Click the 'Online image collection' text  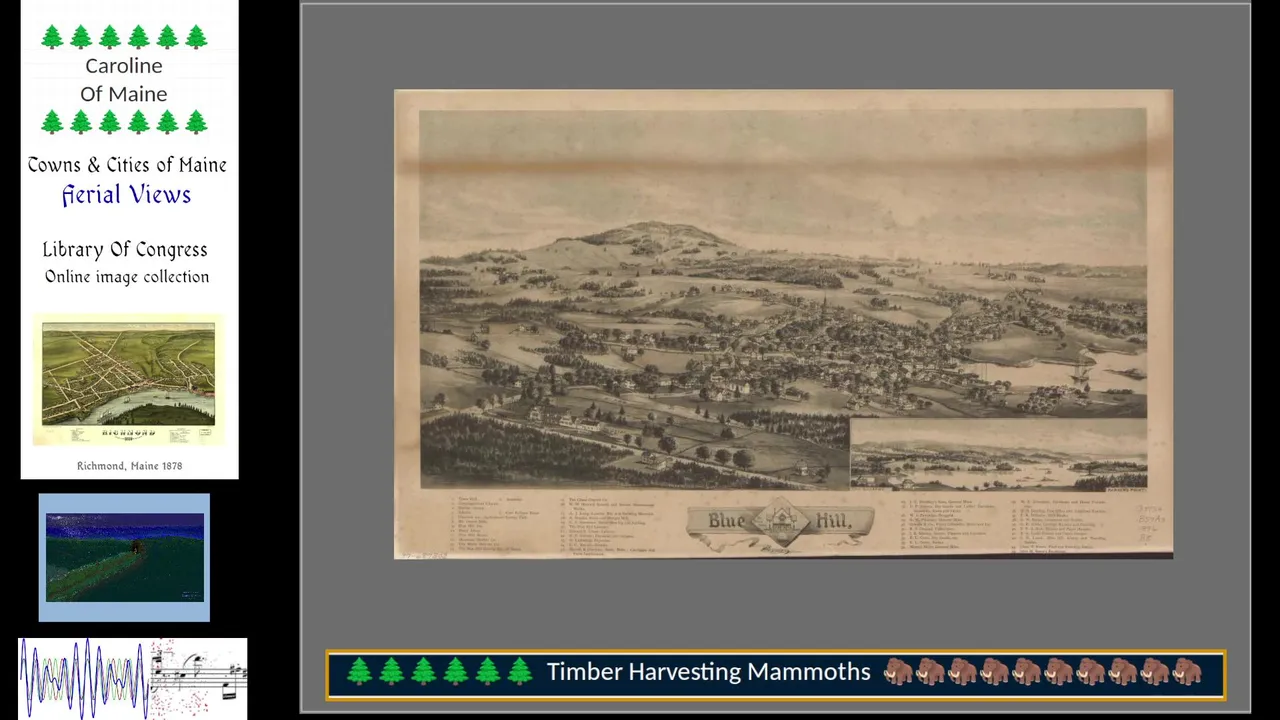coord(127,277)
